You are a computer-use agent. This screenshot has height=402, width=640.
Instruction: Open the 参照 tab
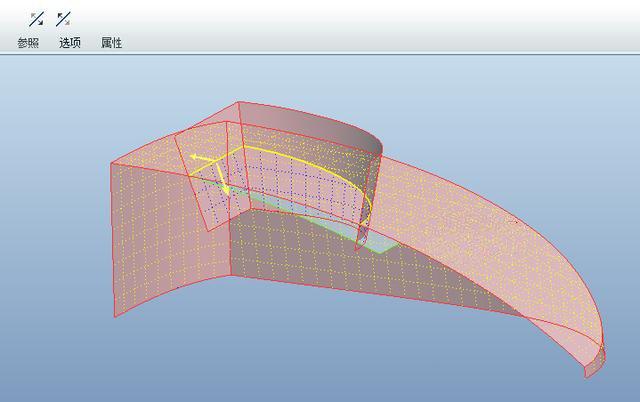click(28, 42)
